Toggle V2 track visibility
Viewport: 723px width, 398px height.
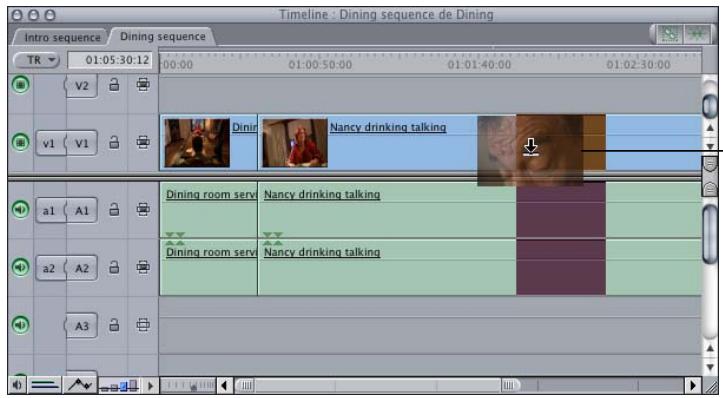20,85
